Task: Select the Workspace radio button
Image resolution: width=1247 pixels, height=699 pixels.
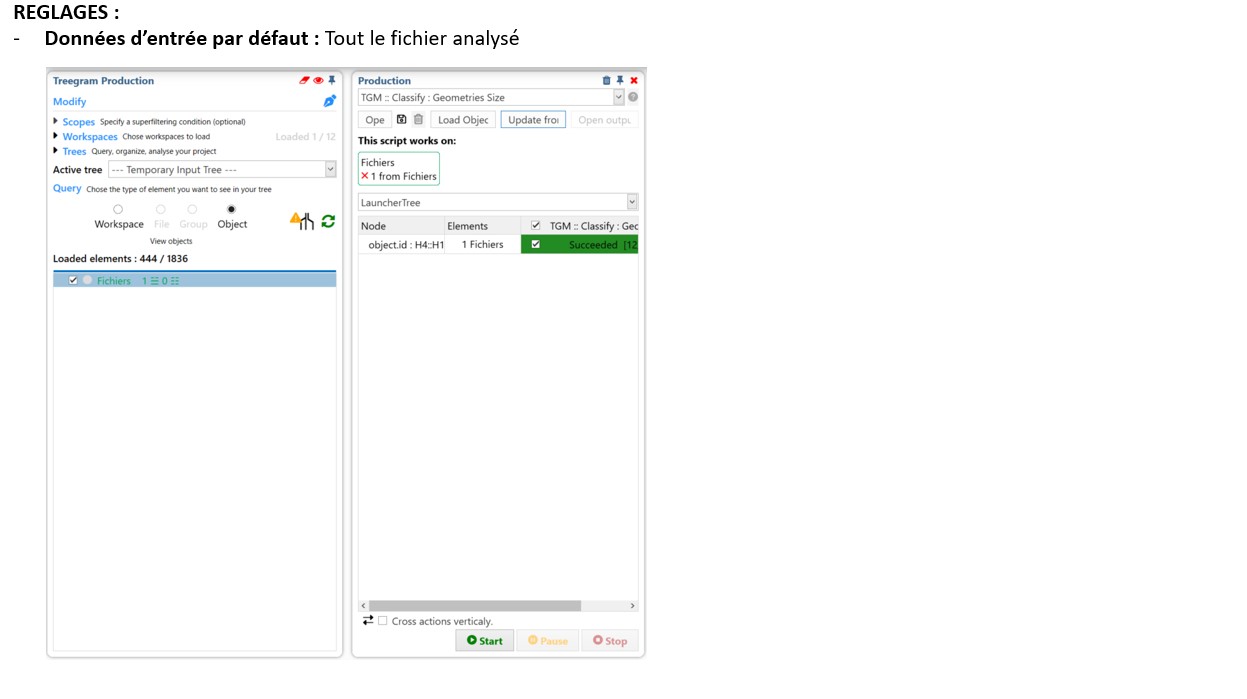Action: pos(118,210)
